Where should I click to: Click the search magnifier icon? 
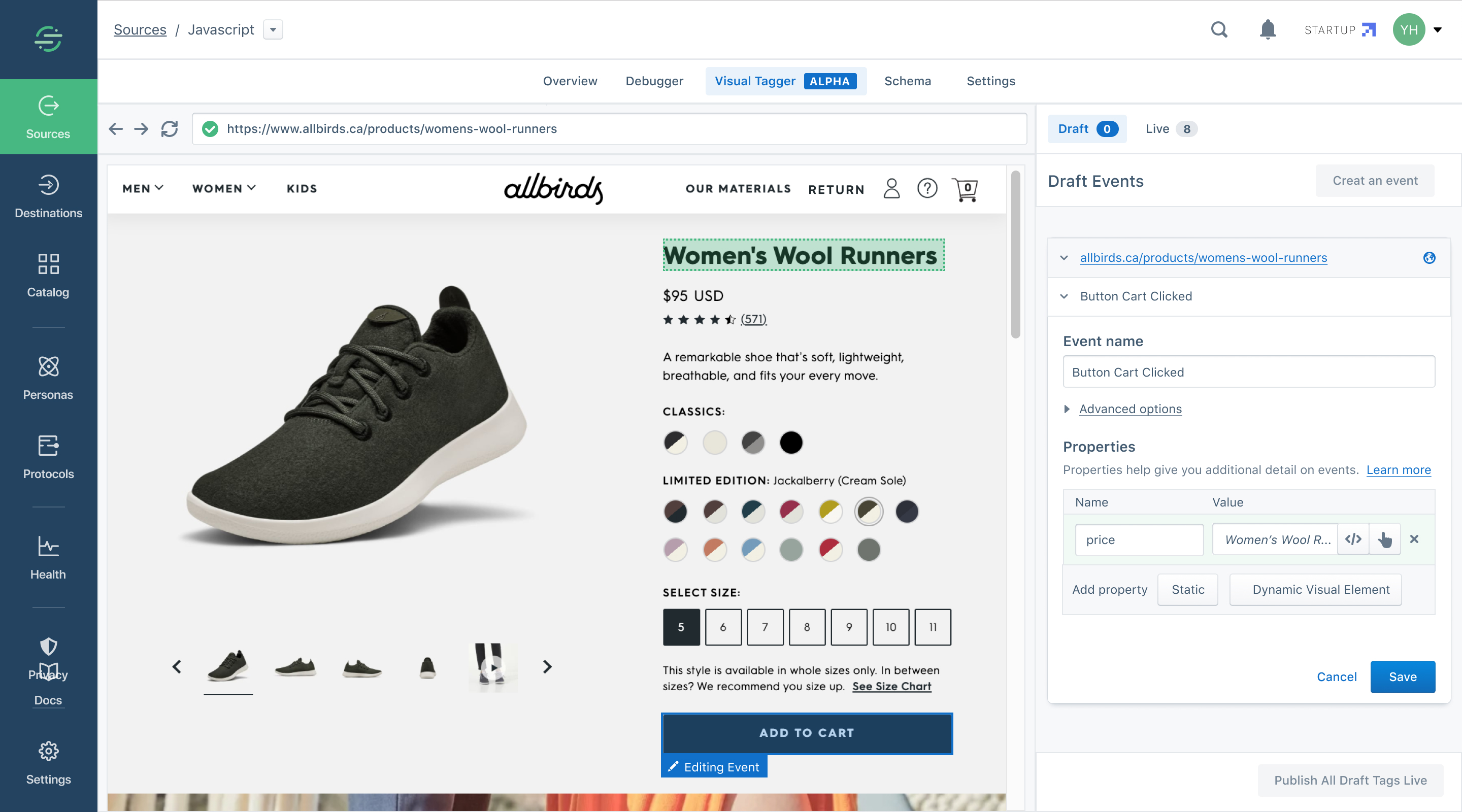1219,29
